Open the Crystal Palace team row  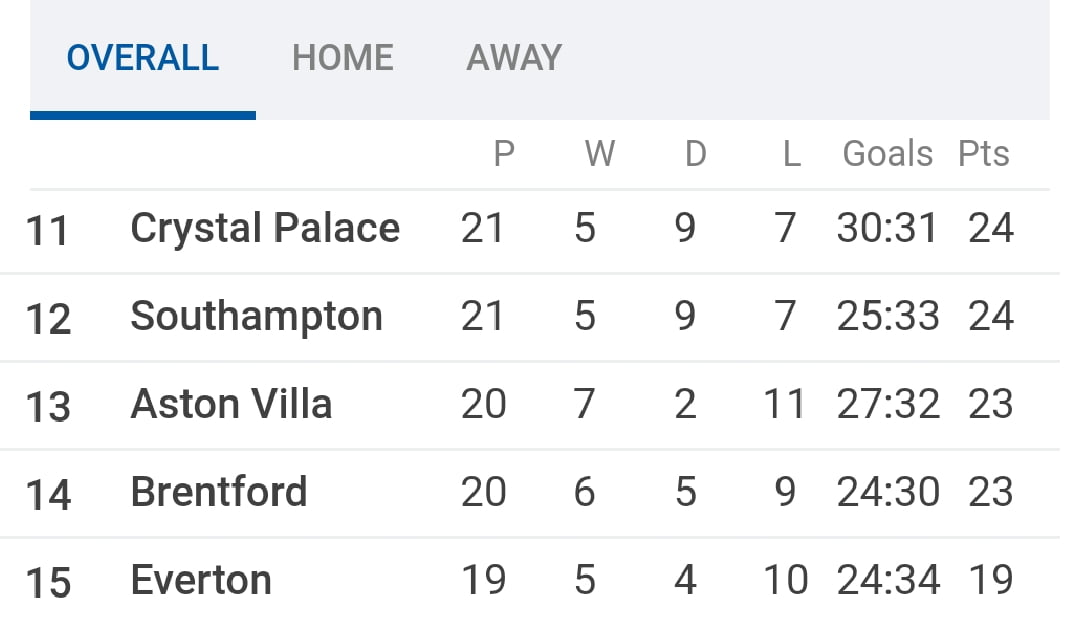pyautogui.click(x=265, y=229)
